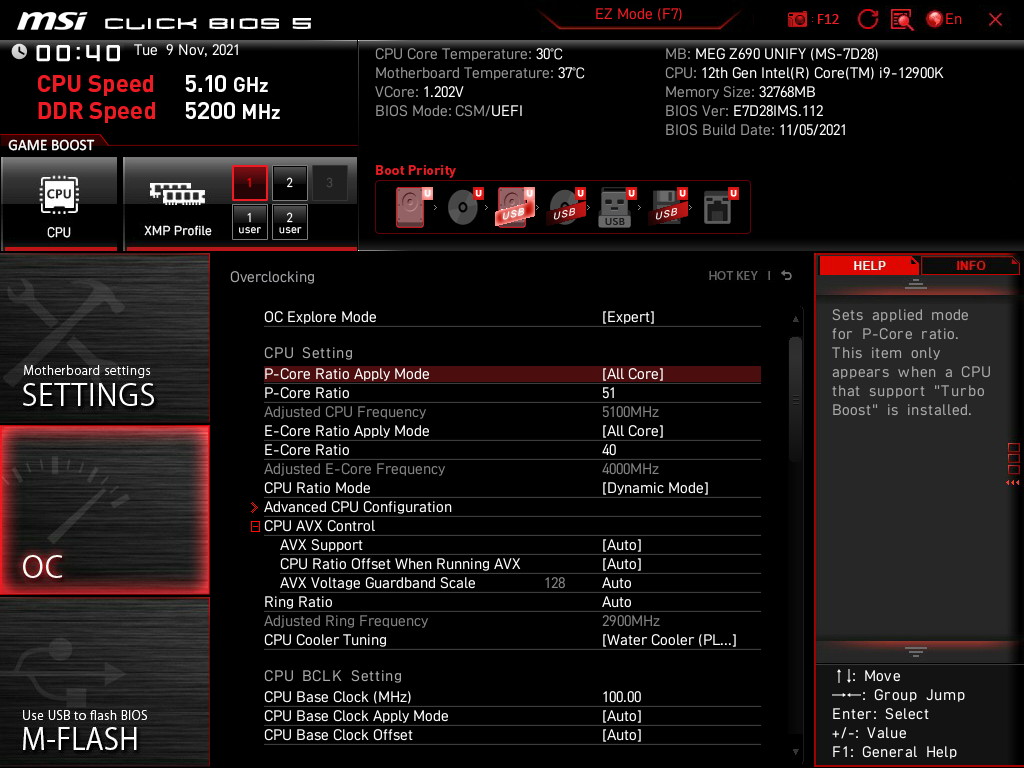The height and width of the screenshot is (768, 1024).
Task: Select the network boot device icon
Action: pos(719,207)
